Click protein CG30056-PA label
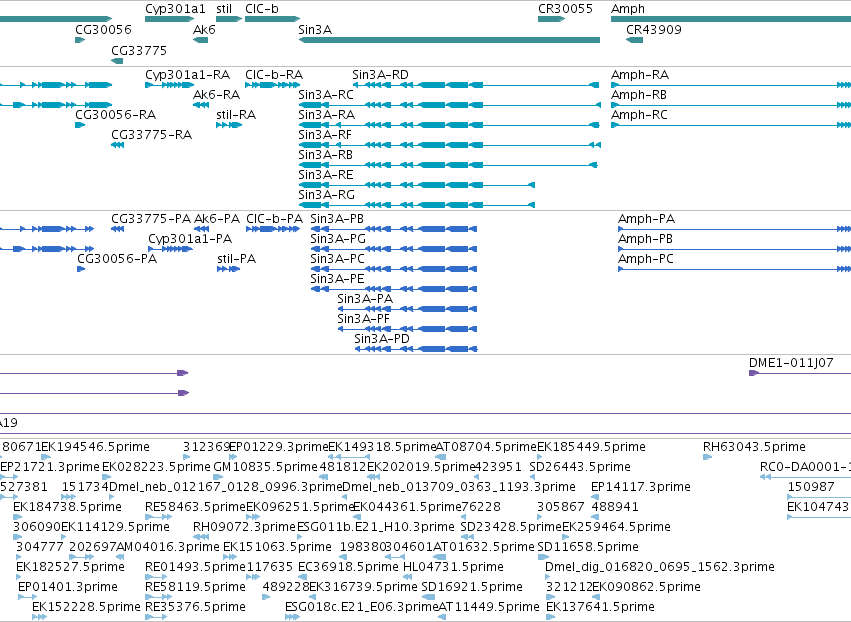This screenshot has height=622, width=851. click(117, 258)
